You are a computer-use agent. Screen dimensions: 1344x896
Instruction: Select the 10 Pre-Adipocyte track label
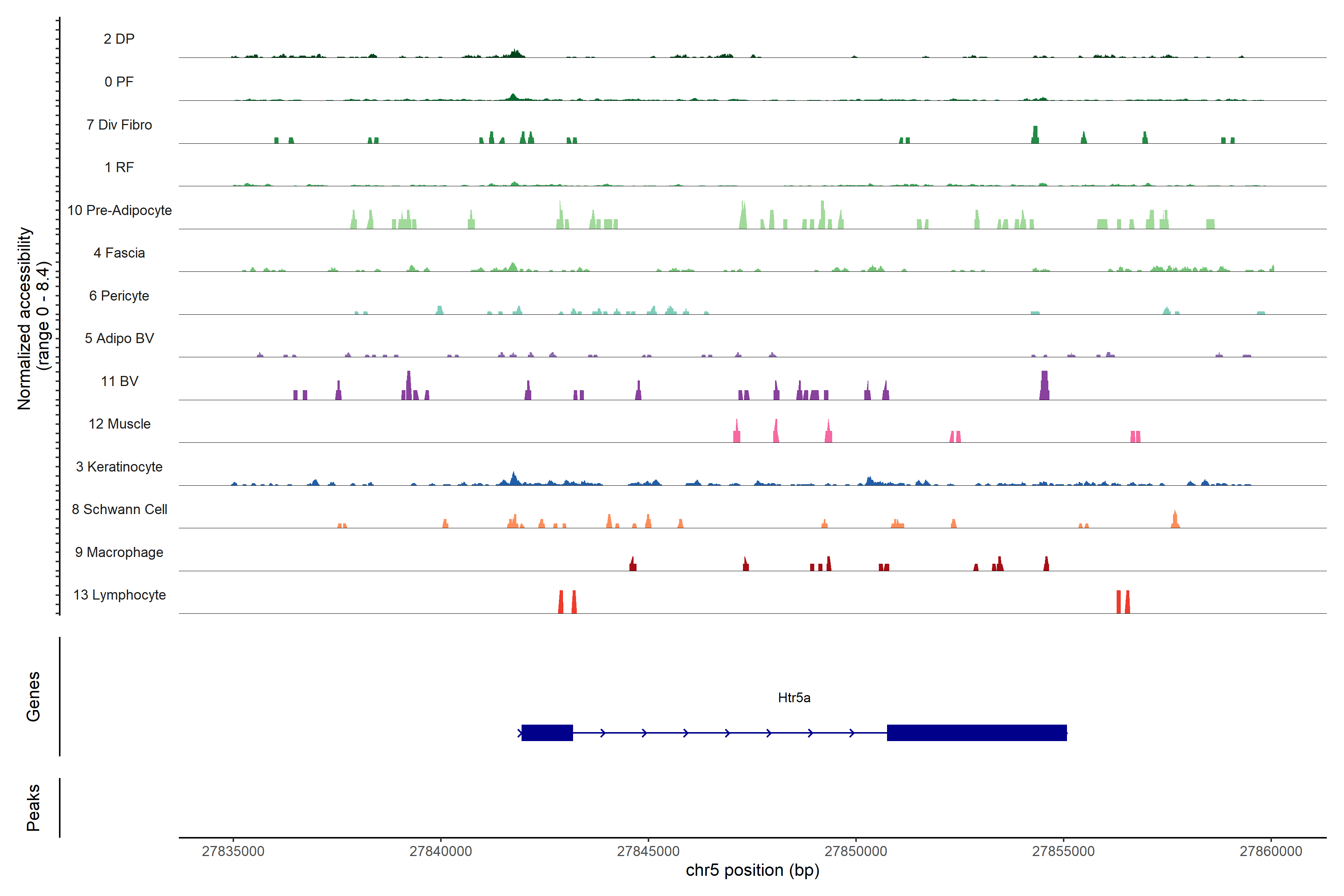tap(119, 210)
